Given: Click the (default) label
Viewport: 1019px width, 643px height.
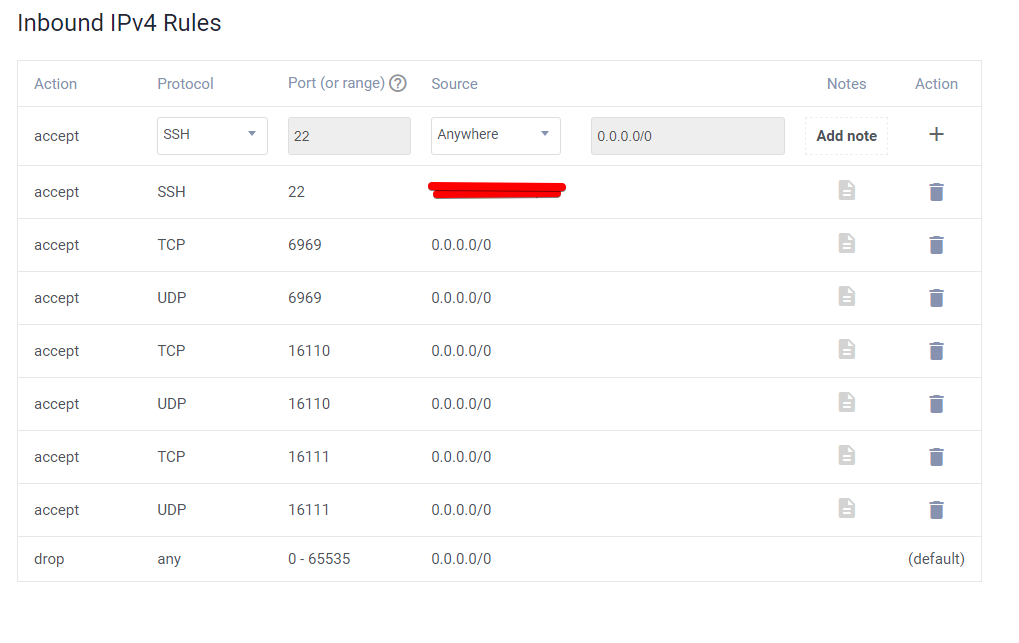Looking at the screenshot, I should point(936,559).
